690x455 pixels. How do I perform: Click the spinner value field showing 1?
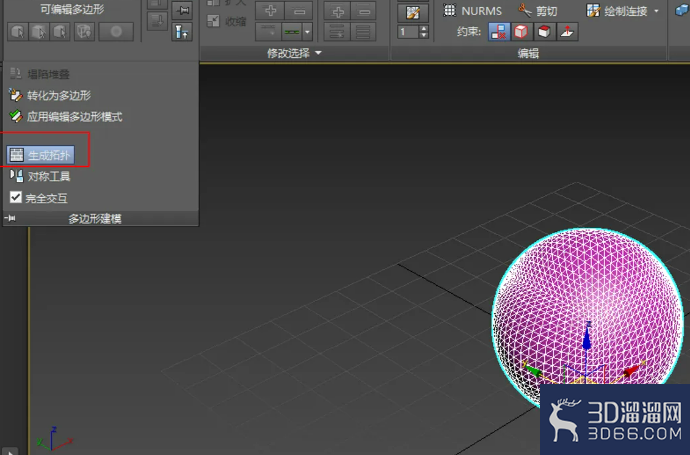(x=408, y=32)
